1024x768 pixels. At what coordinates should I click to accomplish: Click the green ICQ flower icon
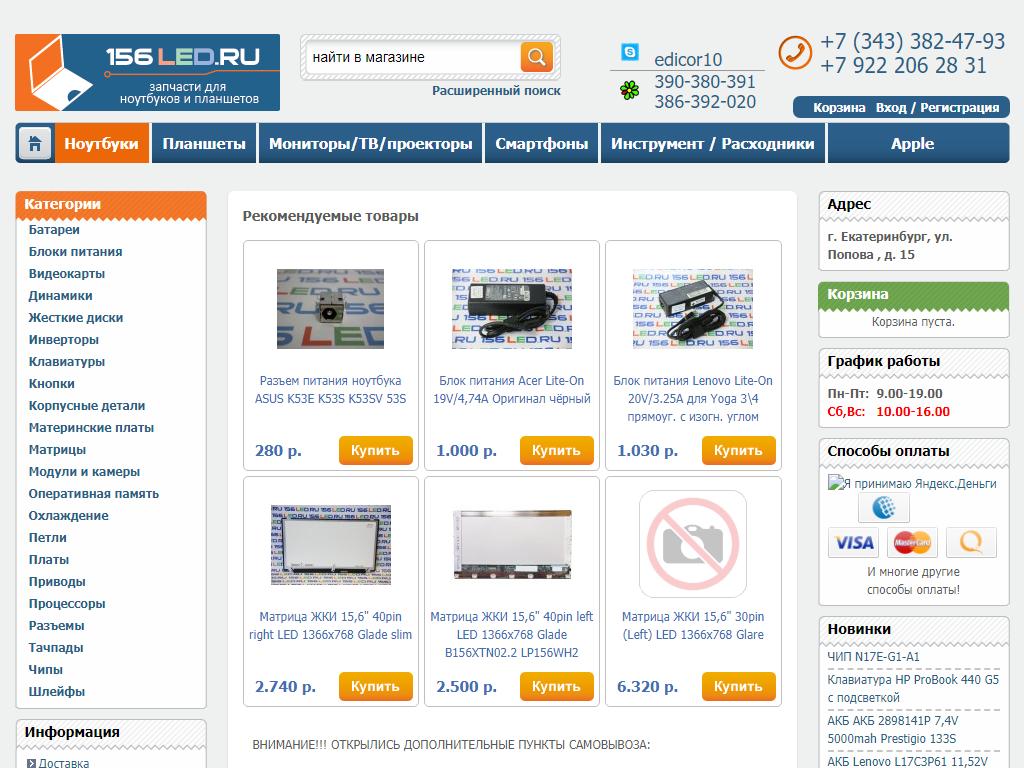tap(630, 92)
